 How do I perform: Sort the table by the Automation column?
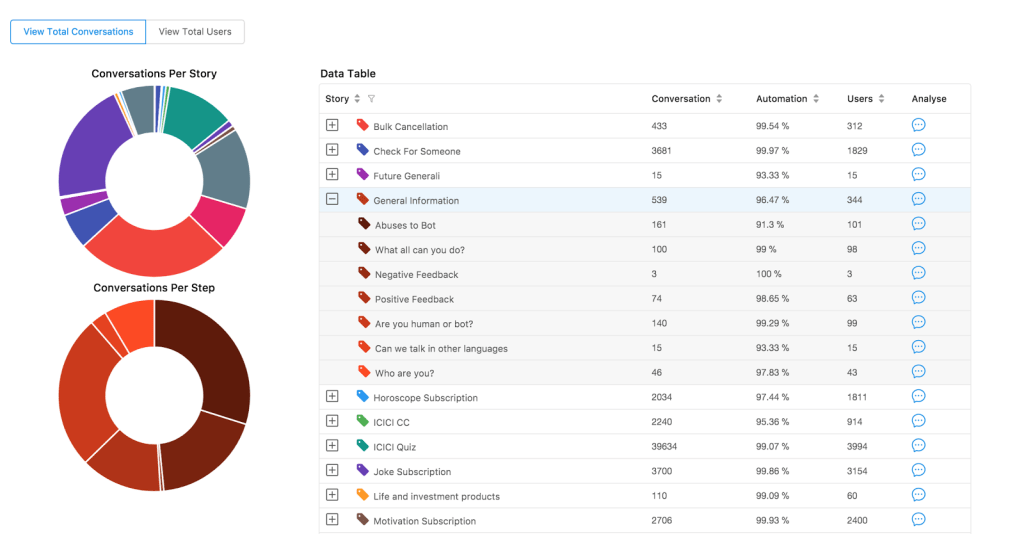tap(816, 99)
